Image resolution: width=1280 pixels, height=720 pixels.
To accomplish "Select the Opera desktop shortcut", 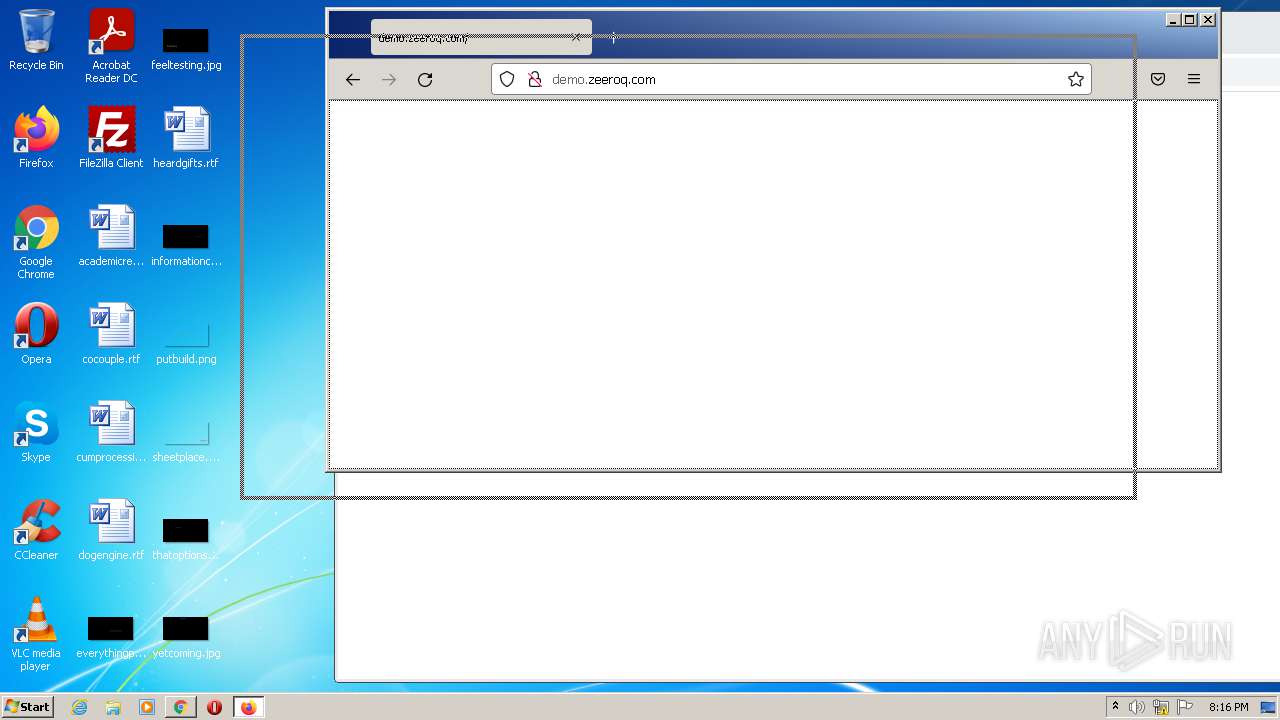I will coord(36,333).
